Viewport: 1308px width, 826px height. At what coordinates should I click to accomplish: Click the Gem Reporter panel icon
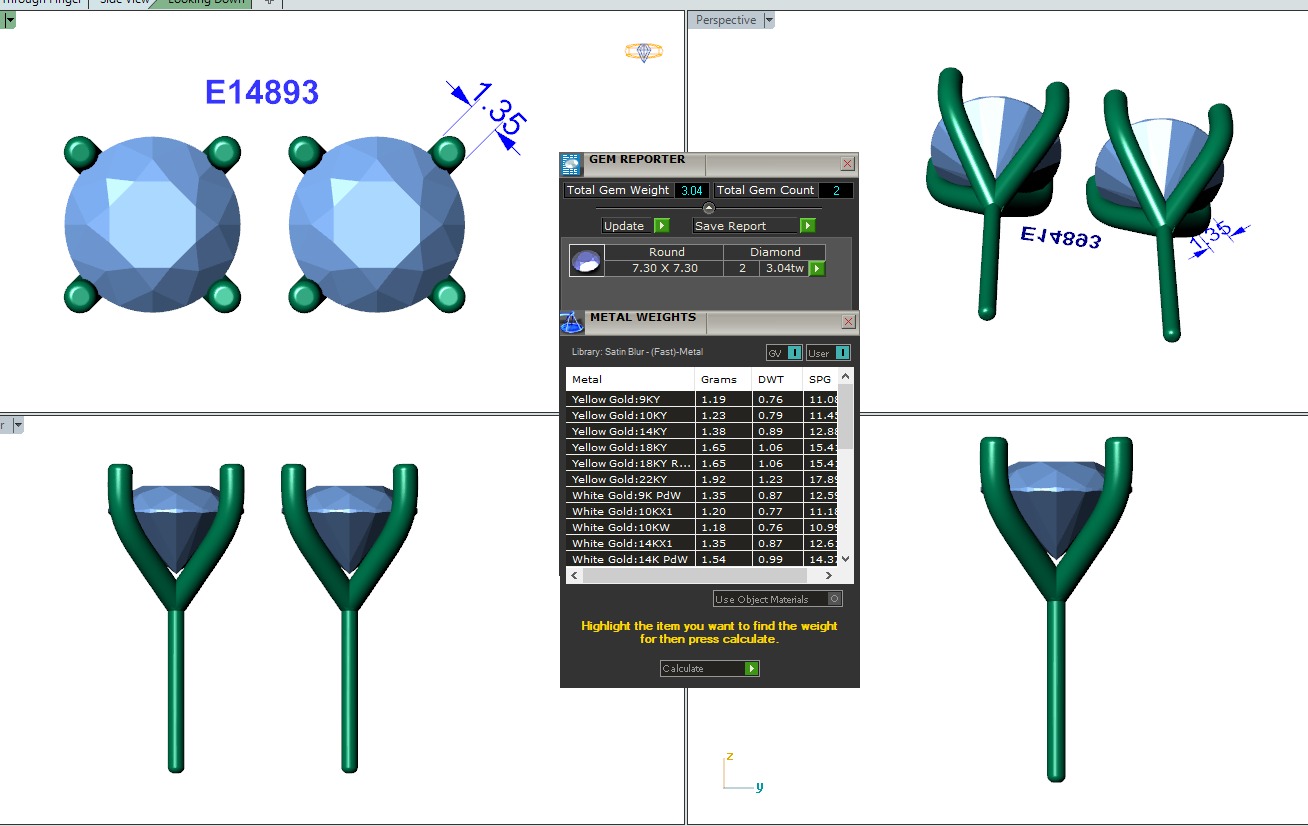571,165
